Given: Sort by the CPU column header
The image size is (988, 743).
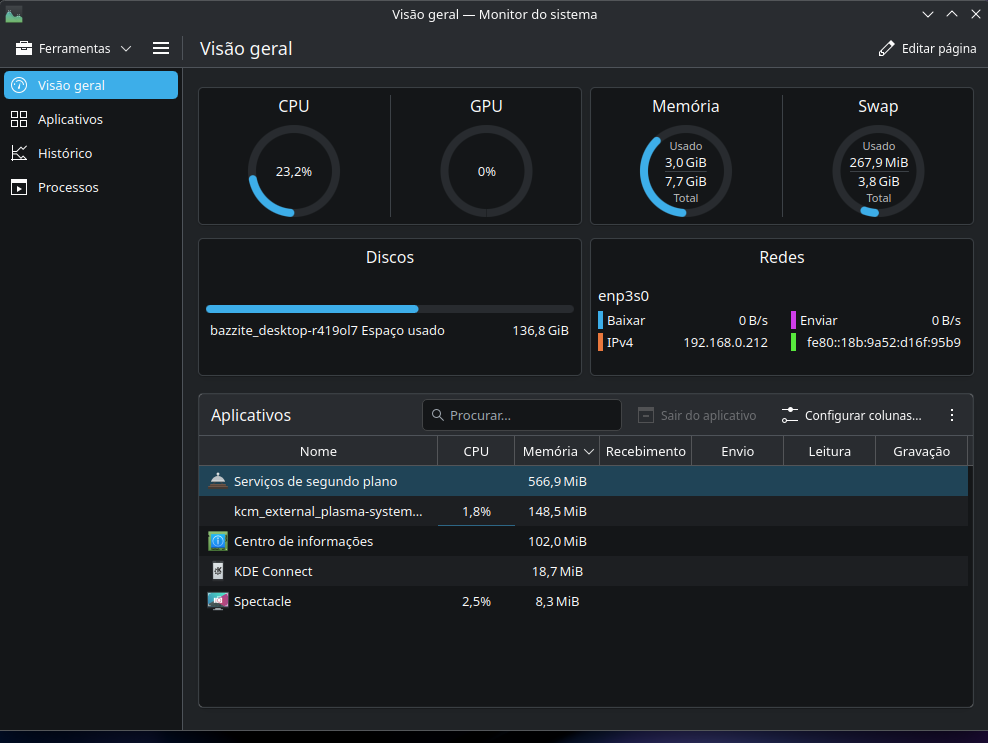Looking at the screenshot, I should pyautogui.click(x=476, y=451).
